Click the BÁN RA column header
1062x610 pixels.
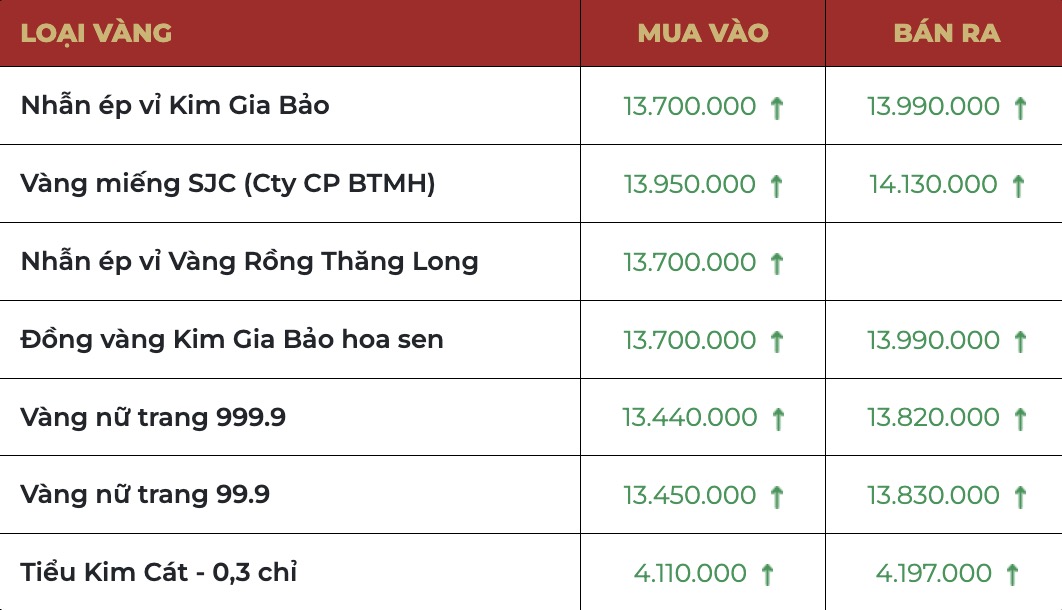[946, 33]
